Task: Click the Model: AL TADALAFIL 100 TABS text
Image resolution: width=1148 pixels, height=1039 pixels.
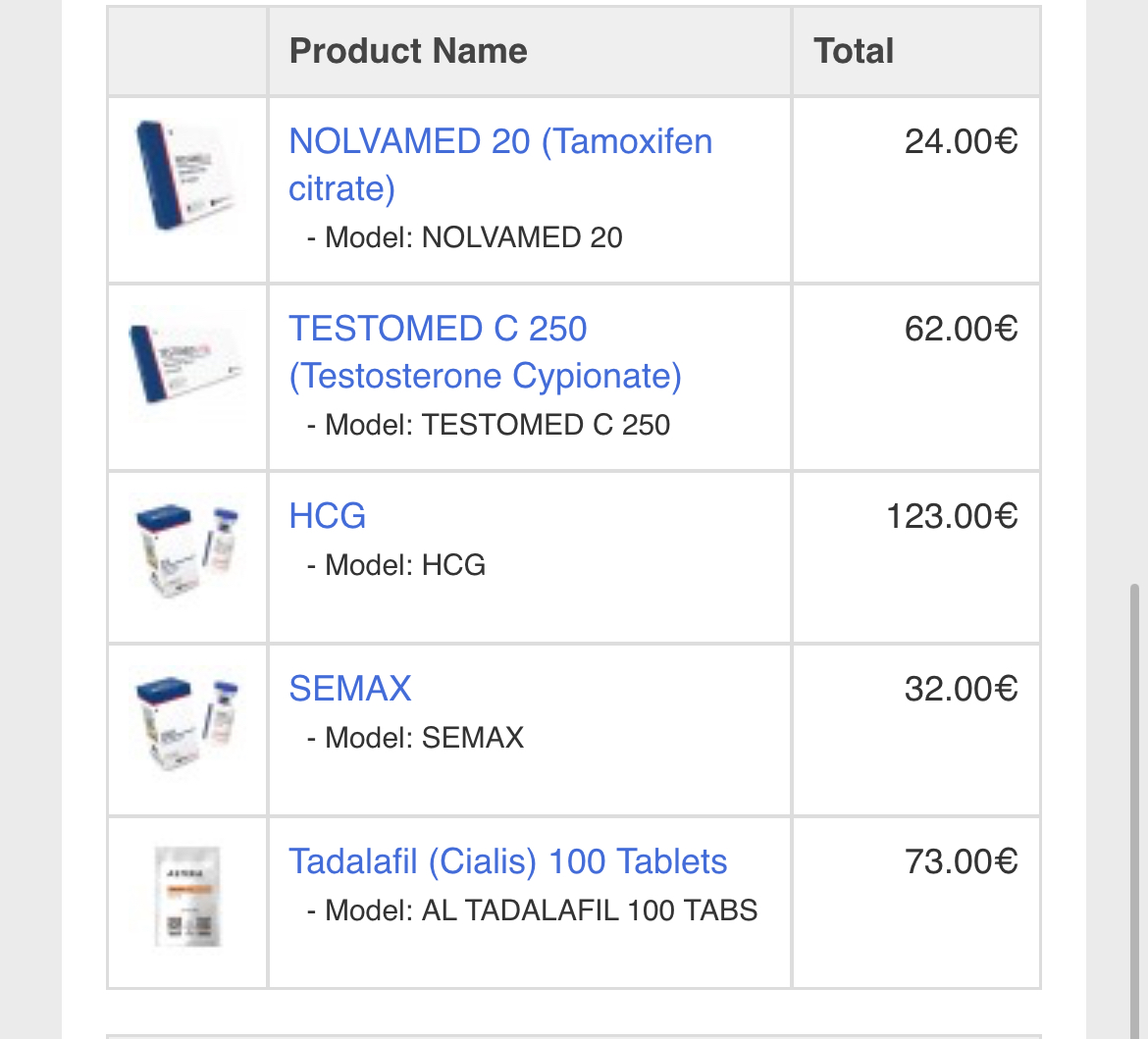Action: tap(532, 910)
